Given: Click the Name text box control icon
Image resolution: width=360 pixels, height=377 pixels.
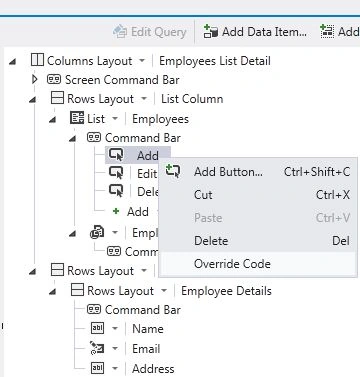Looking at the screenshot, I should [x=97, y=328].
